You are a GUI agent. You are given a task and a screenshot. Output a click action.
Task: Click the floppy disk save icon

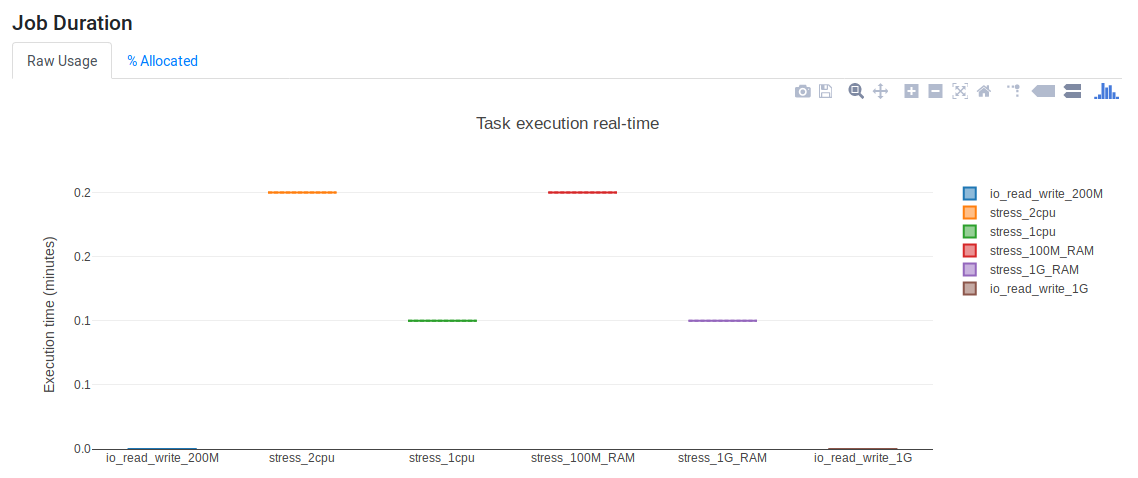826,91
